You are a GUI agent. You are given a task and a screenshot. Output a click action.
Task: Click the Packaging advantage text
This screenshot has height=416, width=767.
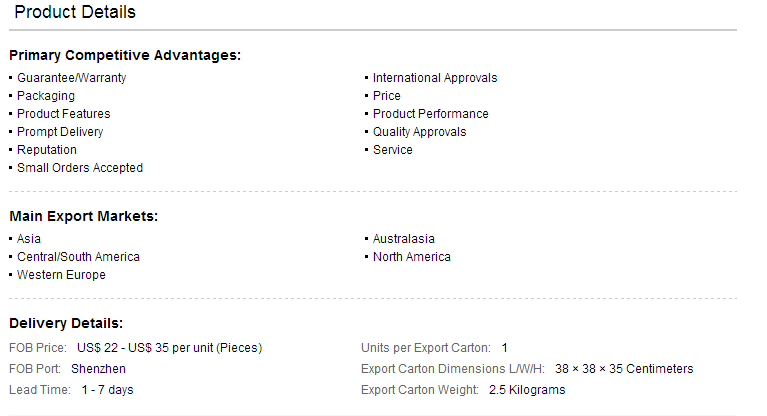tap(46, 96)
